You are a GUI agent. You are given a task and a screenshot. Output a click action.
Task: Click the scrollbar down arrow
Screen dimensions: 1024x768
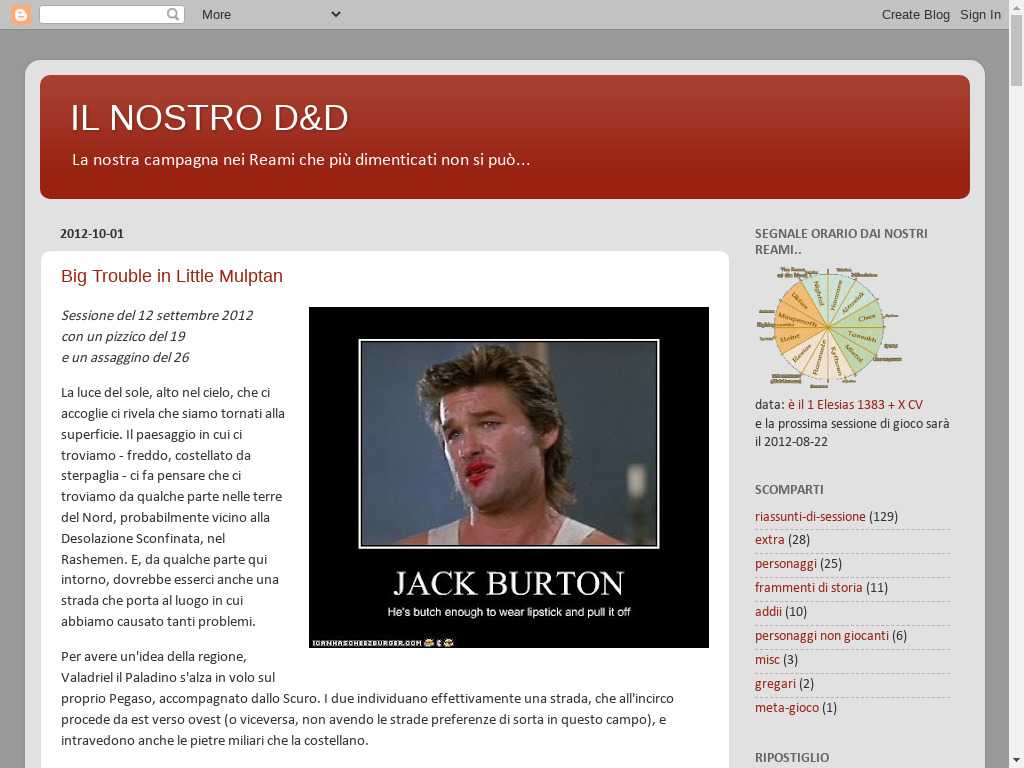coord(1016,759)
